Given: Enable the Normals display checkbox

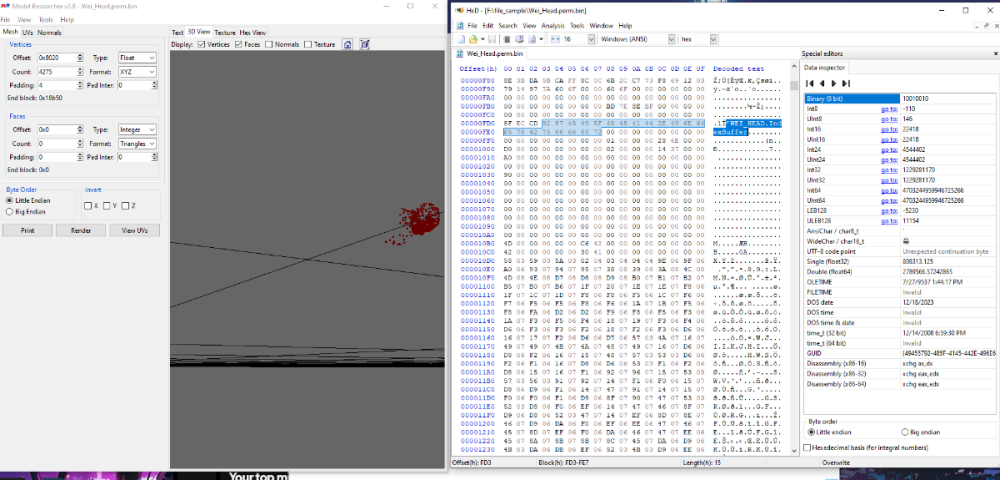Looking at the screenshot, I should pos(269,44).
